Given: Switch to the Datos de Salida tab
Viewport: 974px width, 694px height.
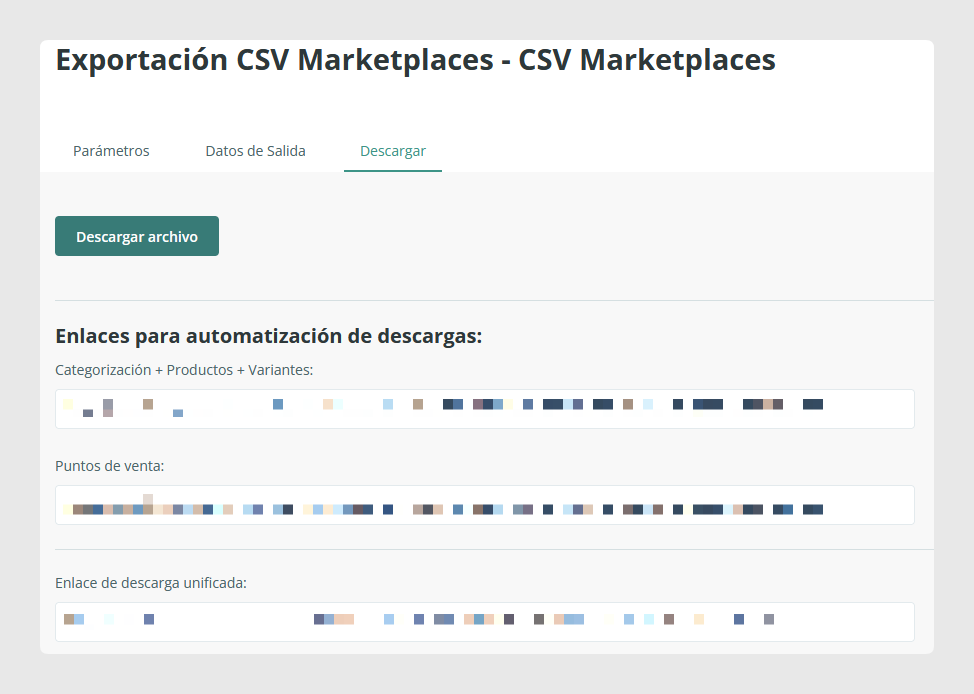Looking at the screenshot, I should point(255,151).
